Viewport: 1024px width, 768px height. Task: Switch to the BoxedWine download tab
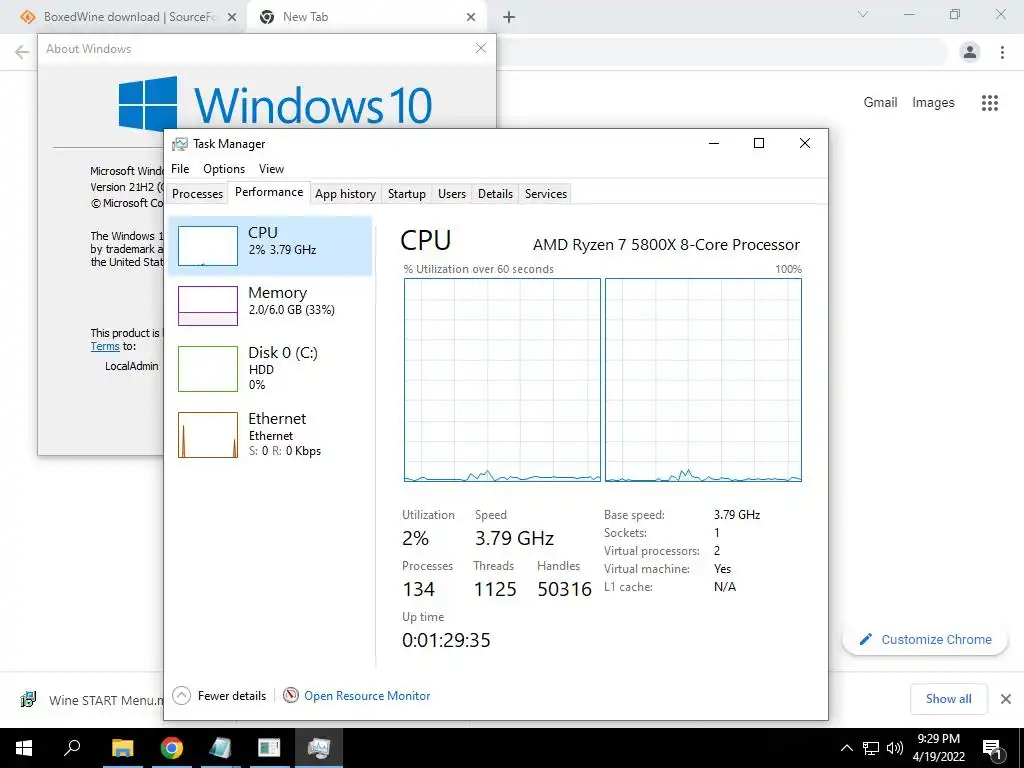[x=131, y=17]
